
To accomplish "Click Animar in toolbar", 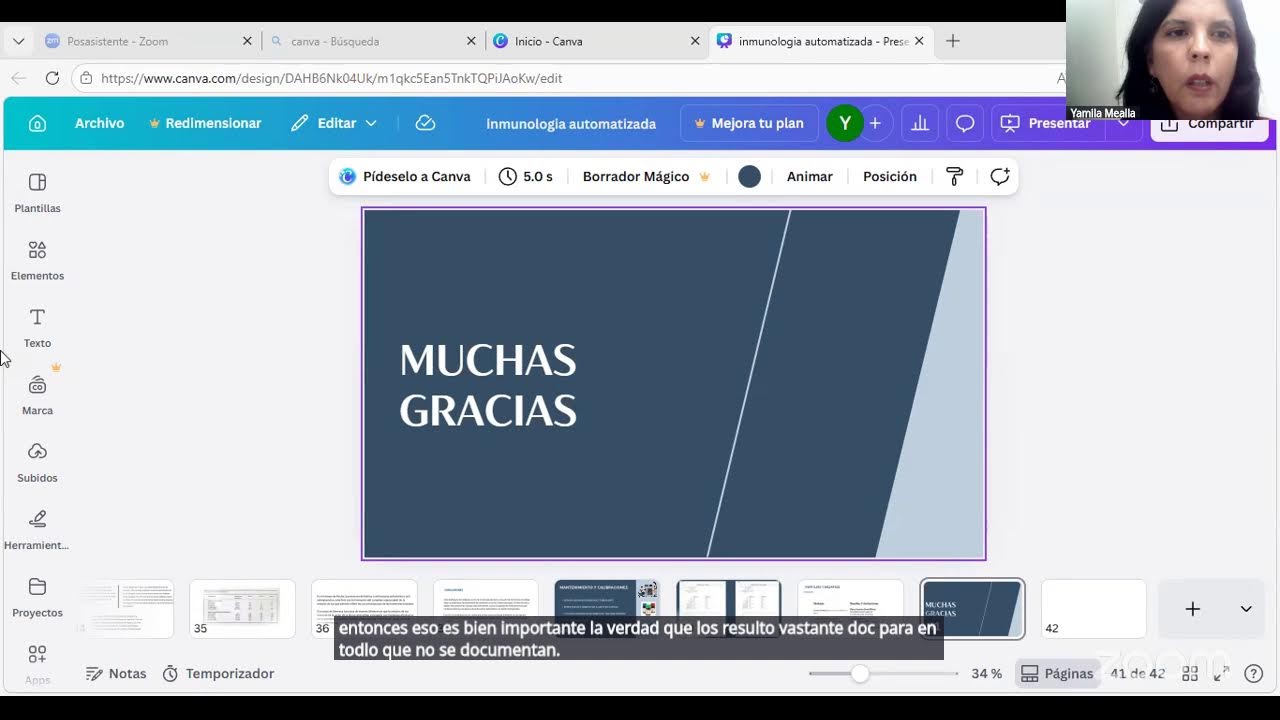I will [810, 176].
